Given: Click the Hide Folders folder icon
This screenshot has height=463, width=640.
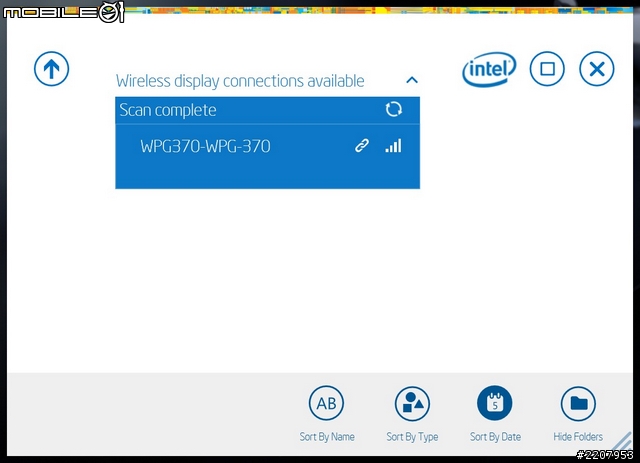Looking at the screenshot, I should [578, 403].
